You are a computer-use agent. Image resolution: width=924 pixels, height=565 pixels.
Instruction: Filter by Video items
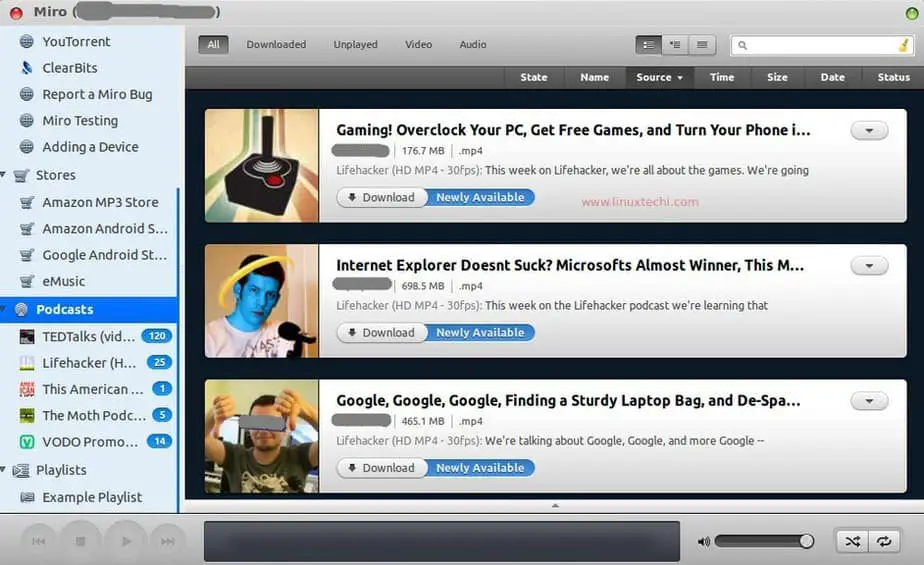click(x=418, y=45)
